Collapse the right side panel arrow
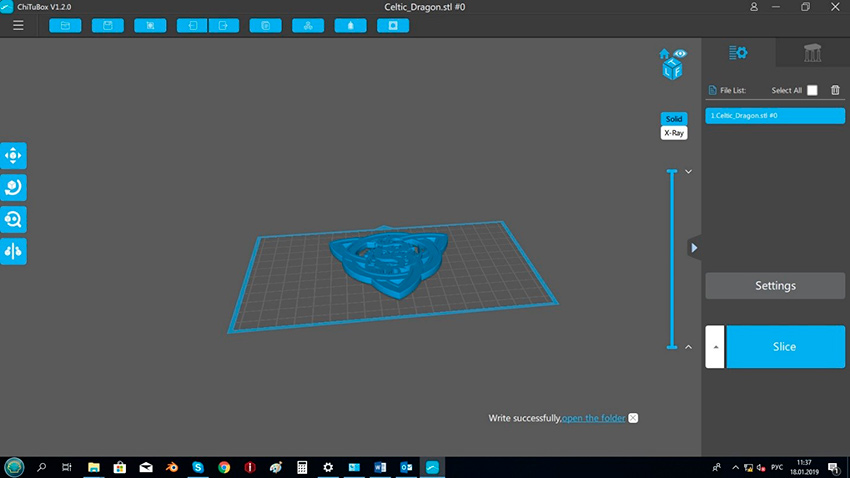The height and width of the screenshot is (478, 850). (x=695, y=247)
